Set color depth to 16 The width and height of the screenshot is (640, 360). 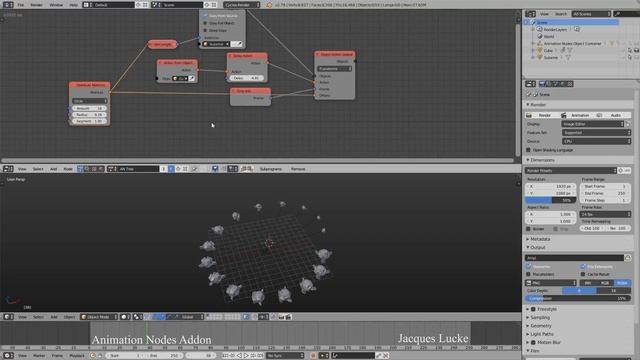click(613, 290)
